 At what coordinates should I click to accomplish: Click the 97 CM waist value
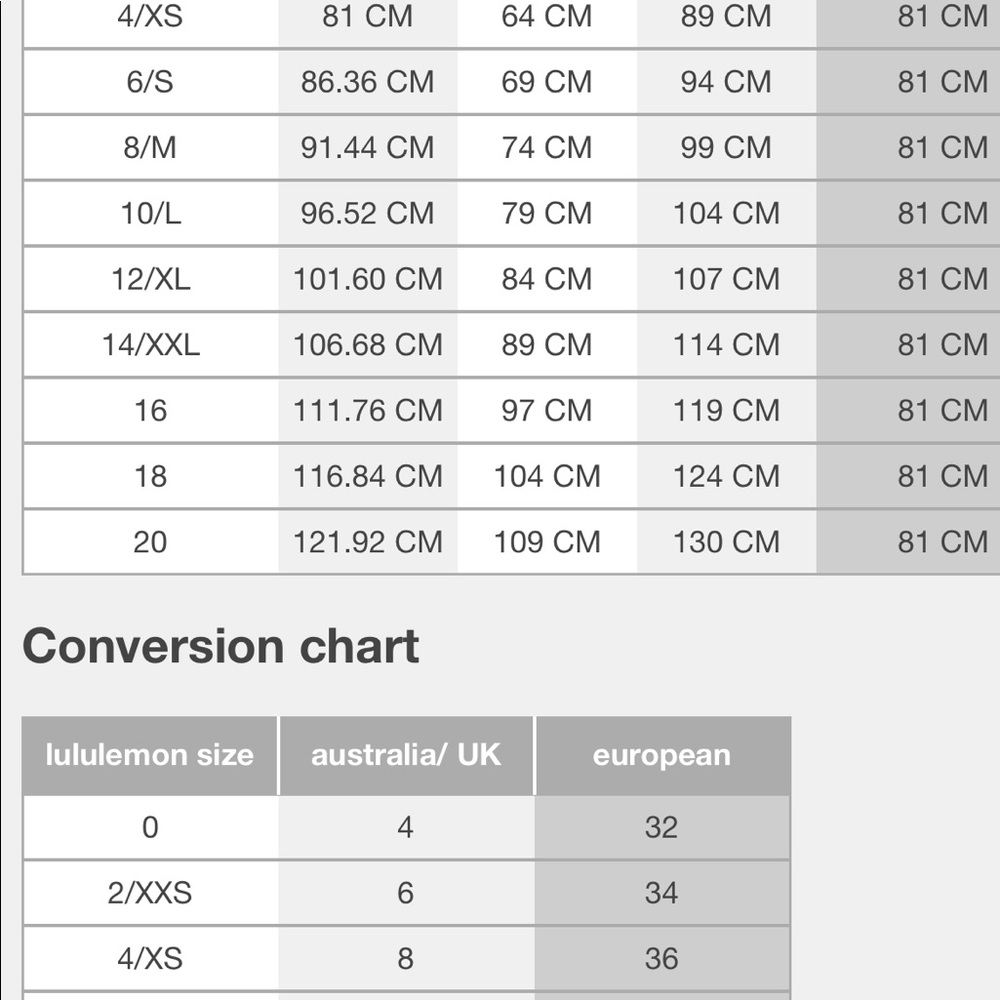(547, 411)
